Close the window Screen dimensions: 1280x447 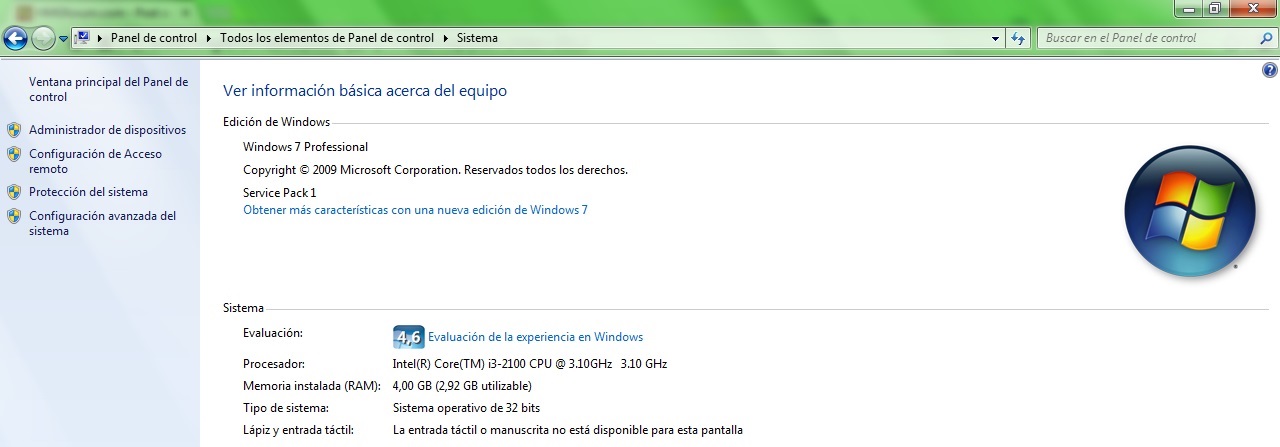[x=1252, y=8]
